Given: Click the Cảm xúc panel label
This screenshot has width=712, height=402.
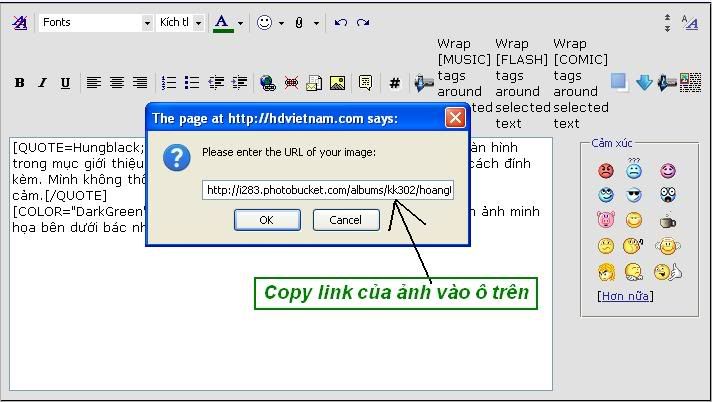Looking at the screenshot, I should tap(612, 143).
